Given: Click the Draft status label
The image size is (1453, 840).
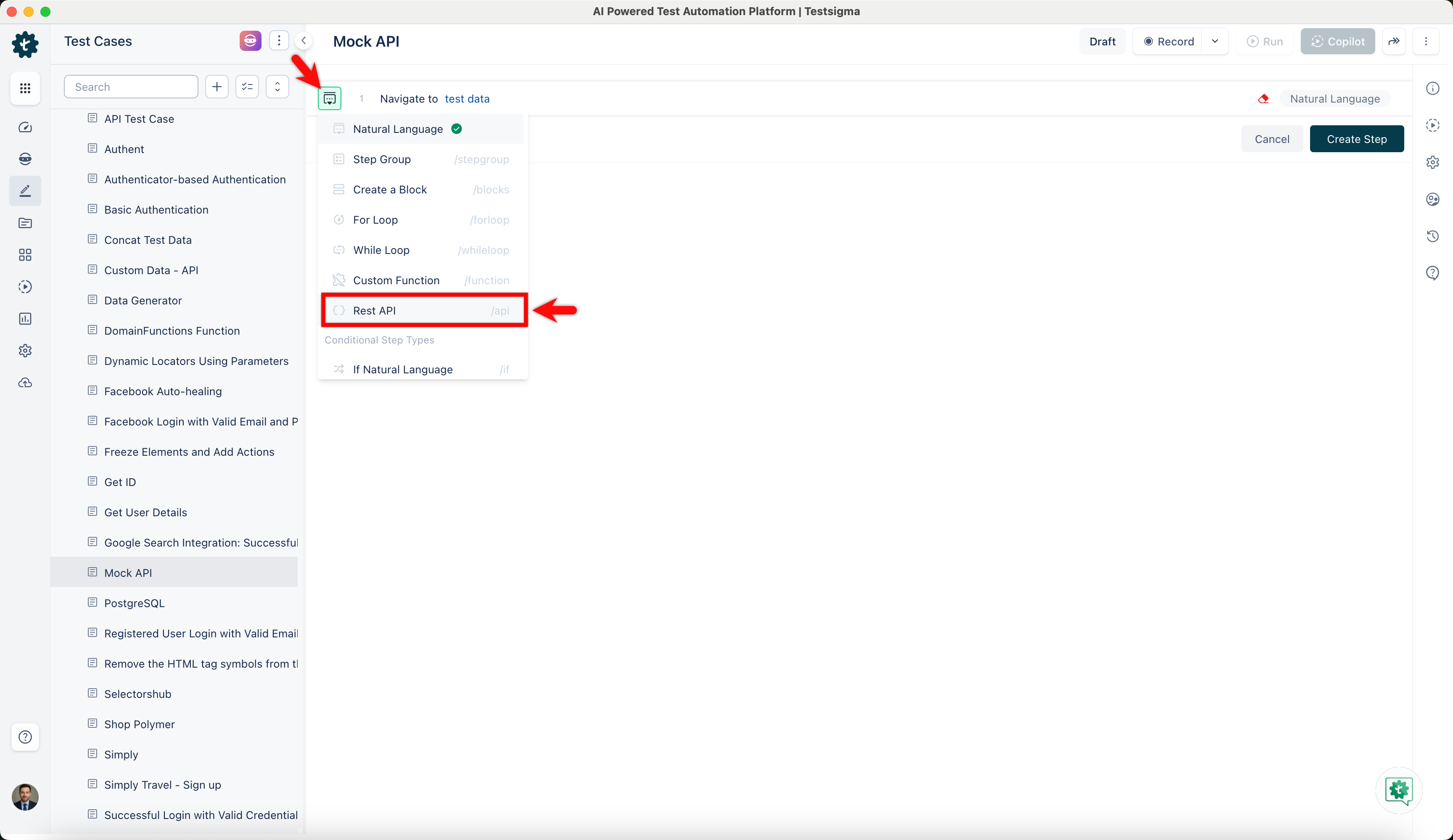Looking at the screenshot, I should click(x=1102, y=42).
